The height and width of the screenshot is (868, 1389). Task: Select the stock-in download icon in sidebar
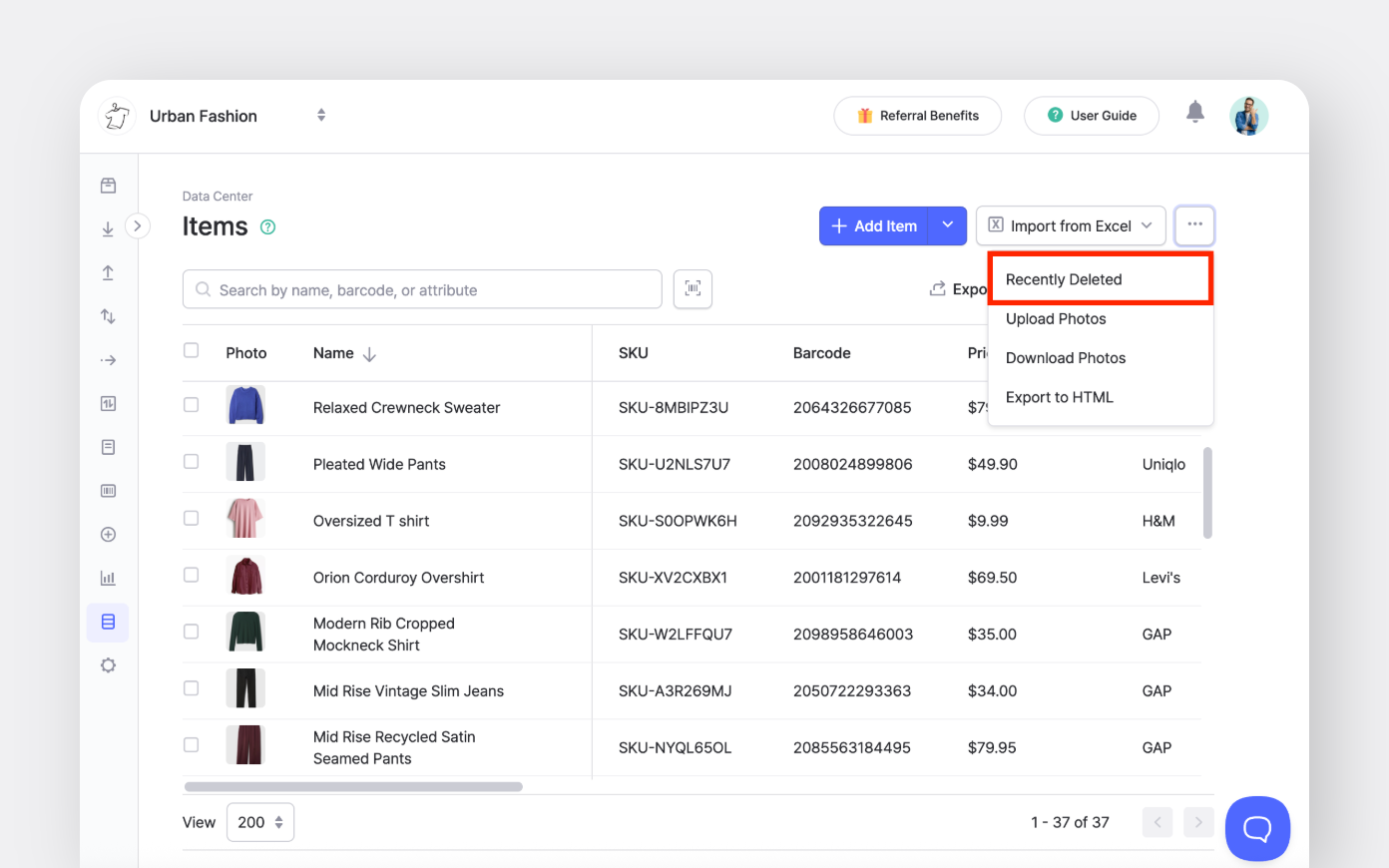click(108, 227)
